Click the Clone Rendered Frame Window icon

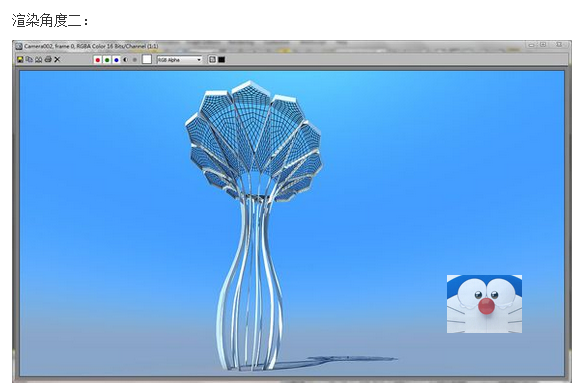[x=38, y=59]
